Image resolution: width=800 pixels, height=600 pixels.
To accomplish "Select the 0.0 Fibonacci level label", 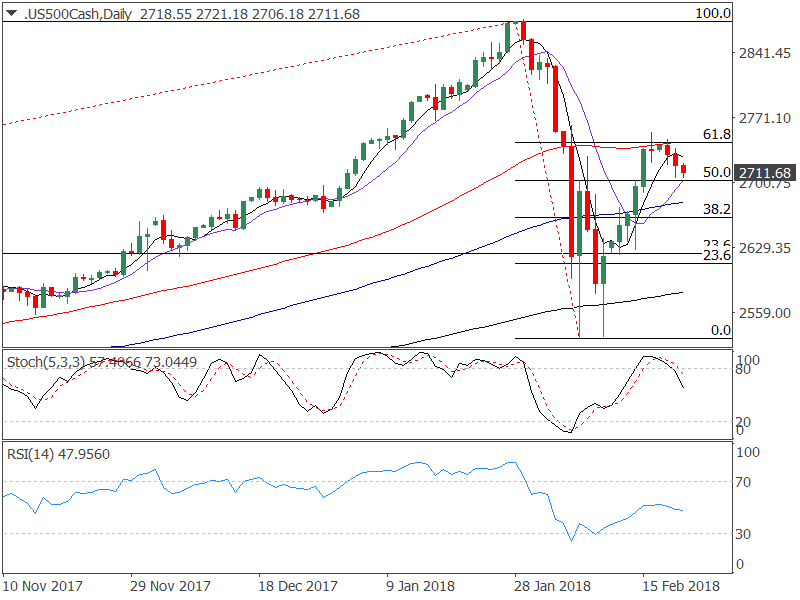I will (720, 331).
